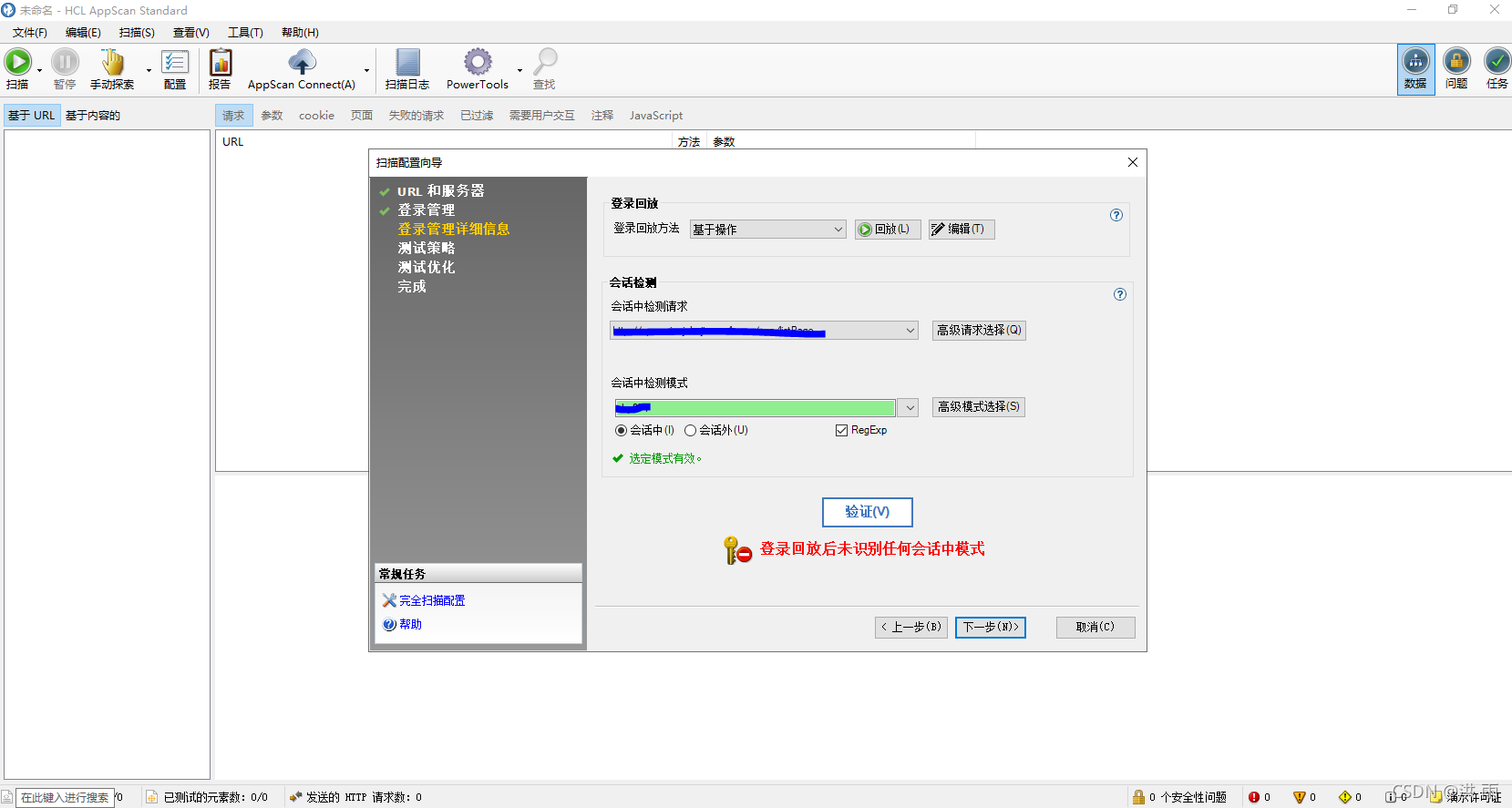Open the 帮助 link in wizard

[x=410, y=625]
